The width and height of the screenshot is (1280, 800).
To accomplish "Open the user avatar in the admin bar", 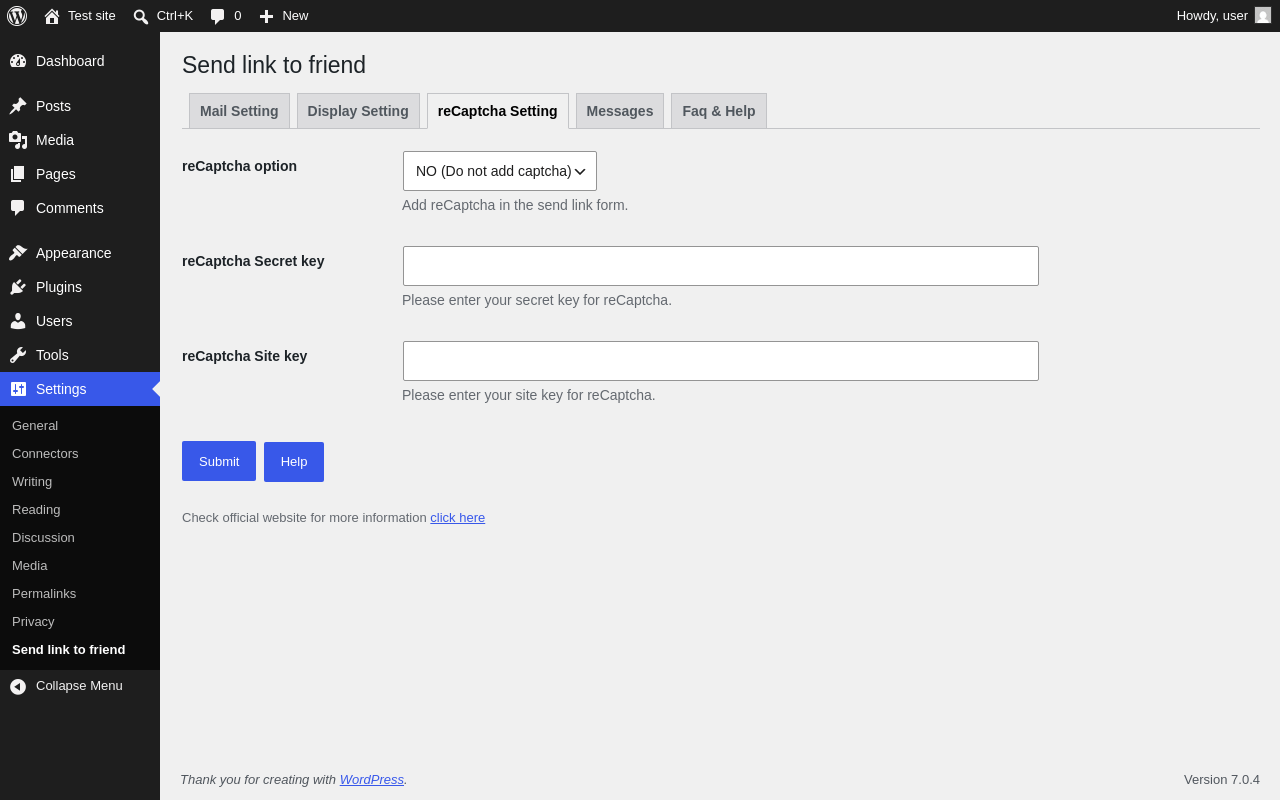I will 1263,15.
